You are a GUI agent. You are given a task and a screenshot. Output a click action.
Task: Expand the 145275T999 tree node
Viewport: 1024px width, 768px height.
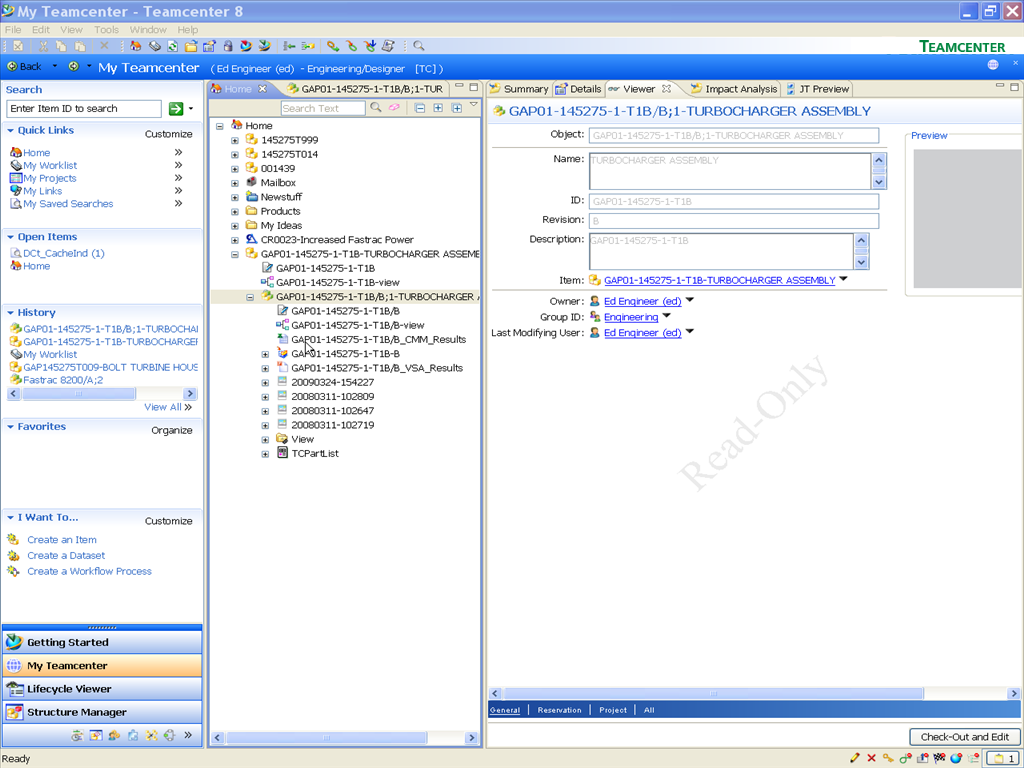pos(235,140)
